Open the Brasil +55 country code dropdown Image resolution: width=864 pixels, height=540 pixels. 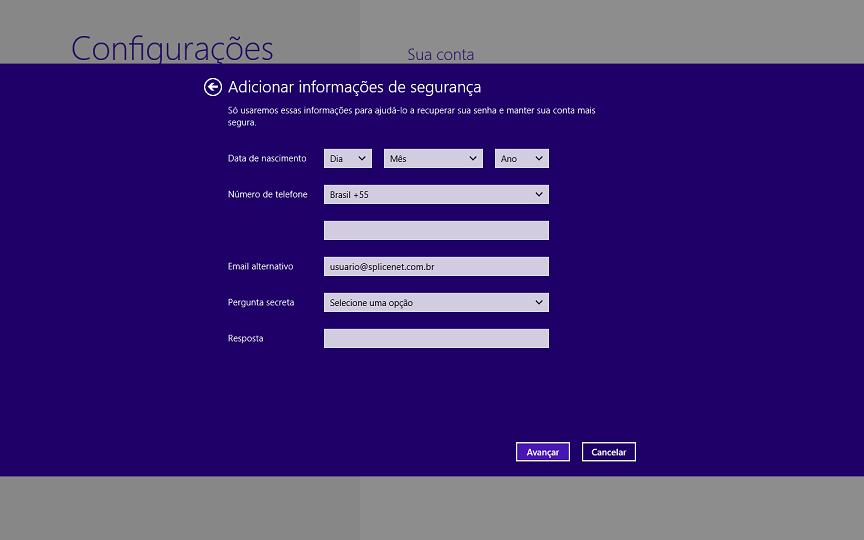pos(436,194)
